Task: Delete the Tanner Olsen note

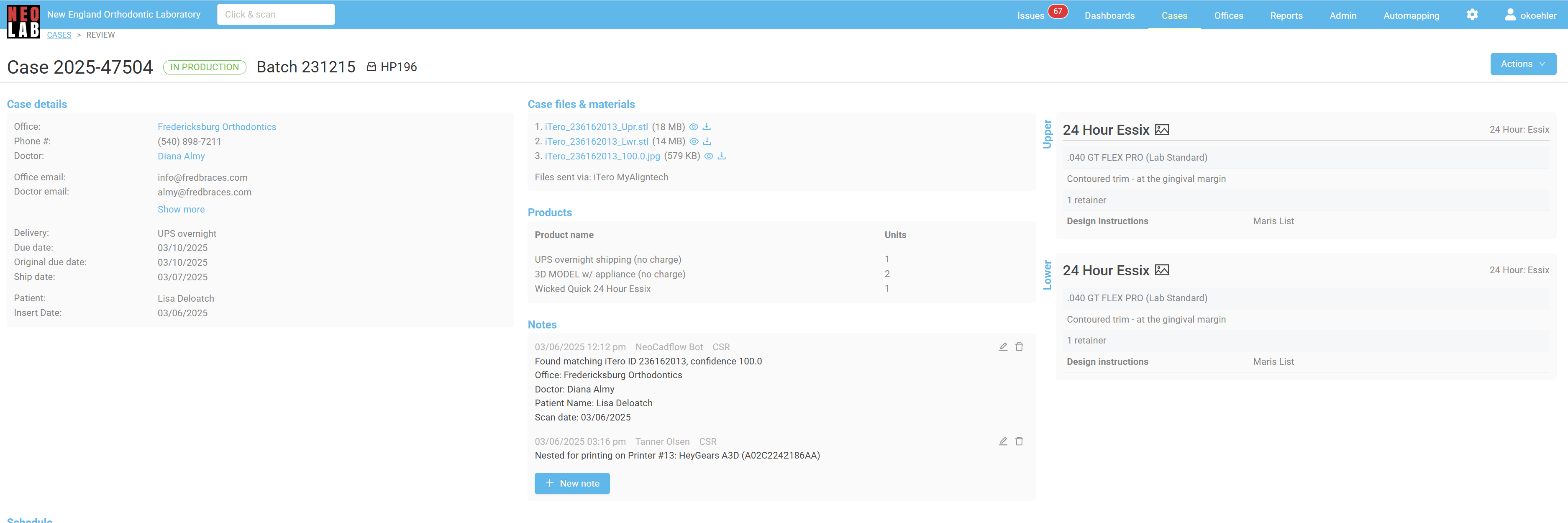Action: tap(1019, 441)
